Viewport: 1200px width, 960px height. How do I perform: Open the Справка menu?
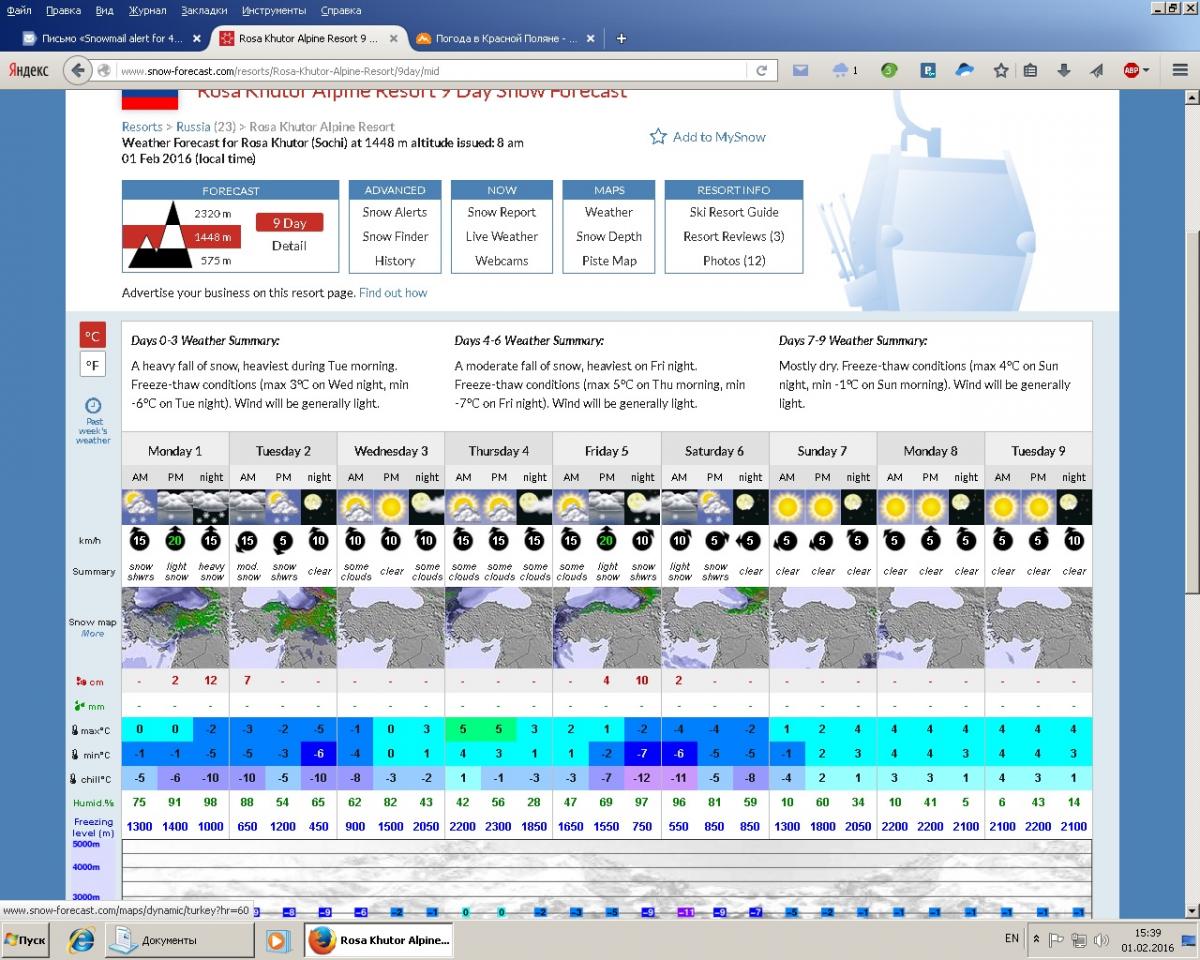click(341, 10)
